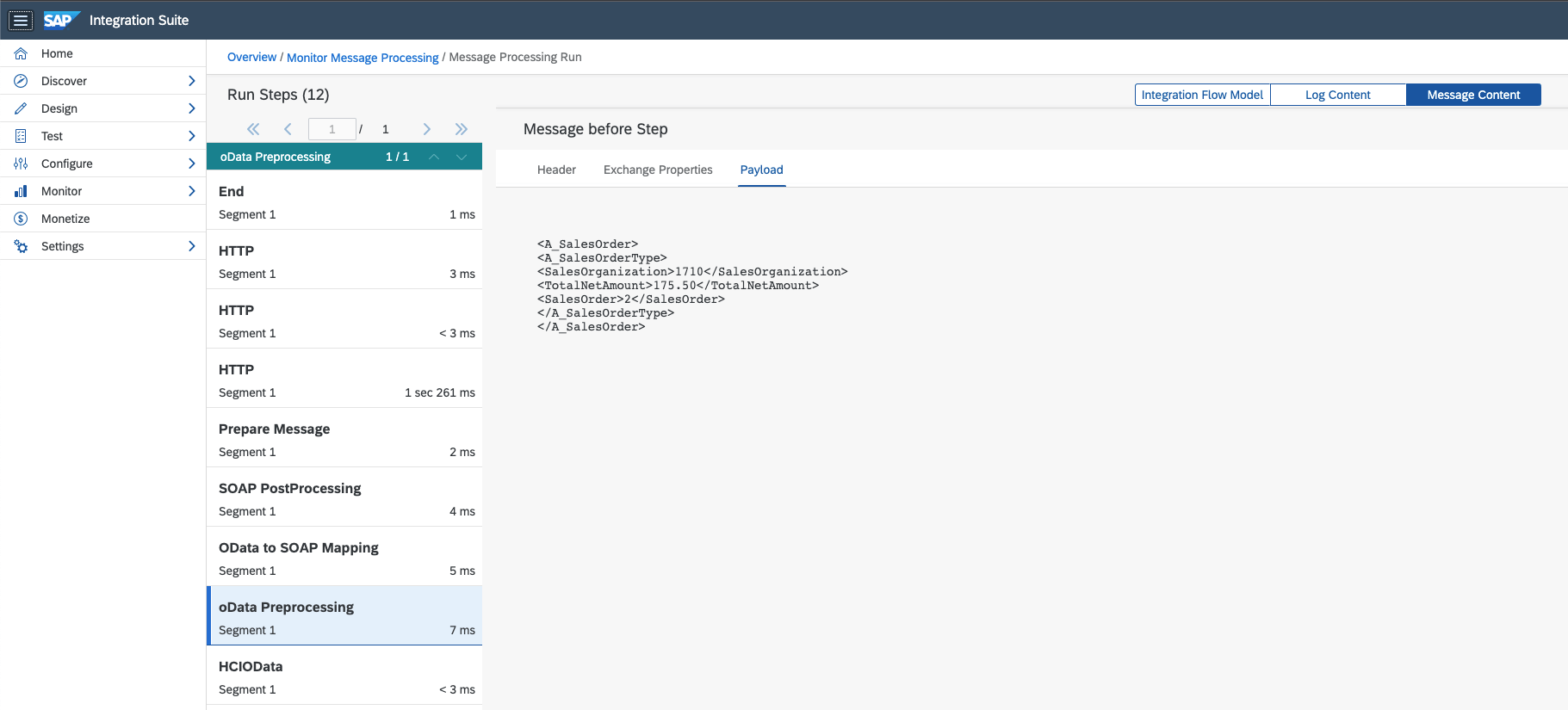Open Monetize in the sidebar

(x=103, y=219)
